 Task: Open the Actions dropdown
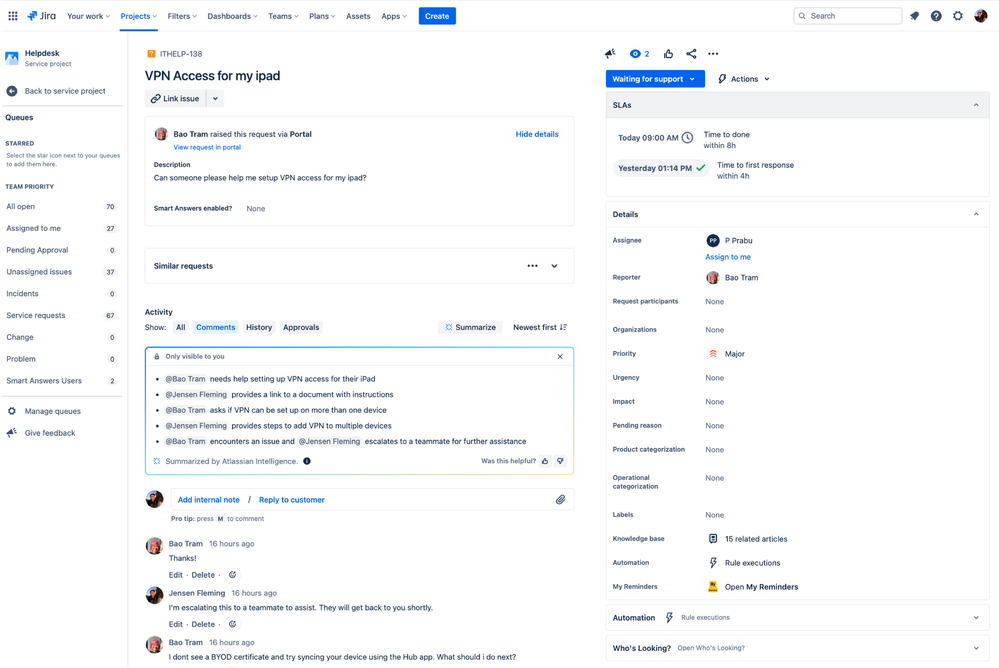pos(744,79)
